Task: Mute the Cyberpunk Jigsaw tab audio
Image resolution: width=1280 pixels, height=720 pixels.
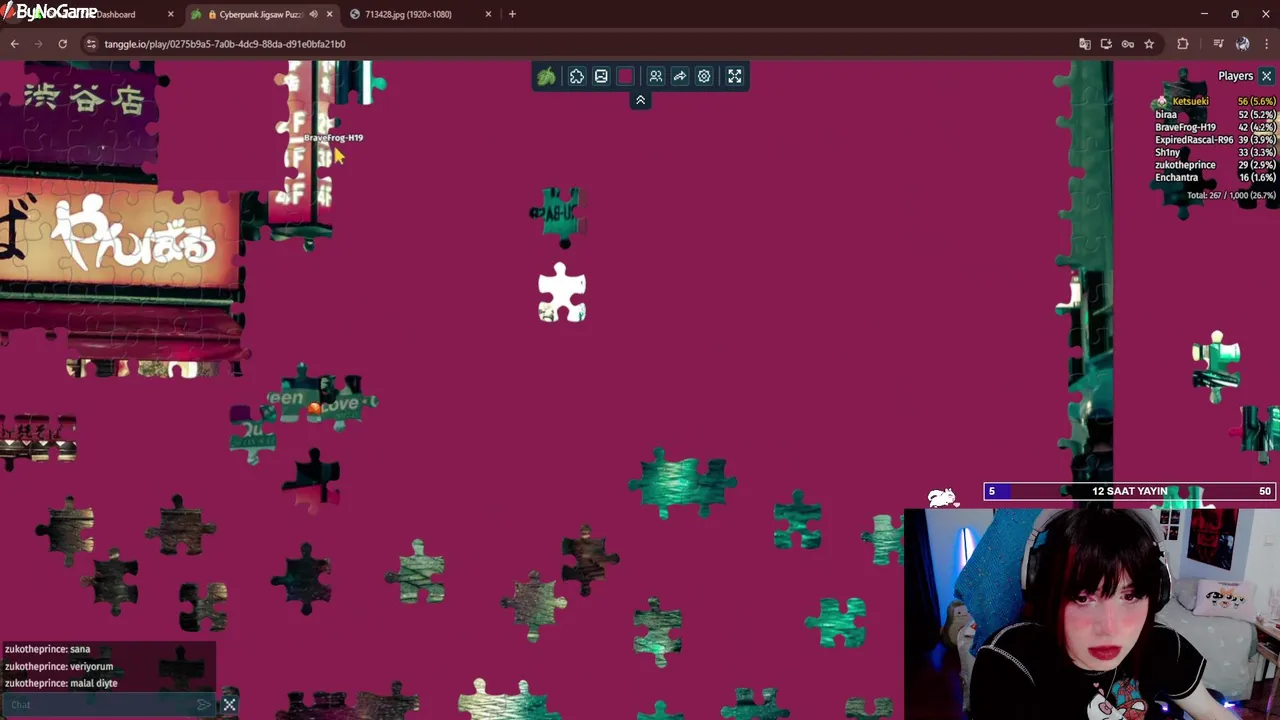Action: 313,14
